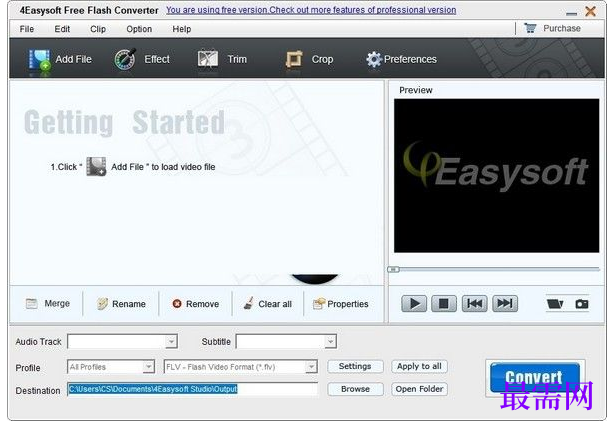
Task: Minimize the converter window
Action: tap(571, 13)
